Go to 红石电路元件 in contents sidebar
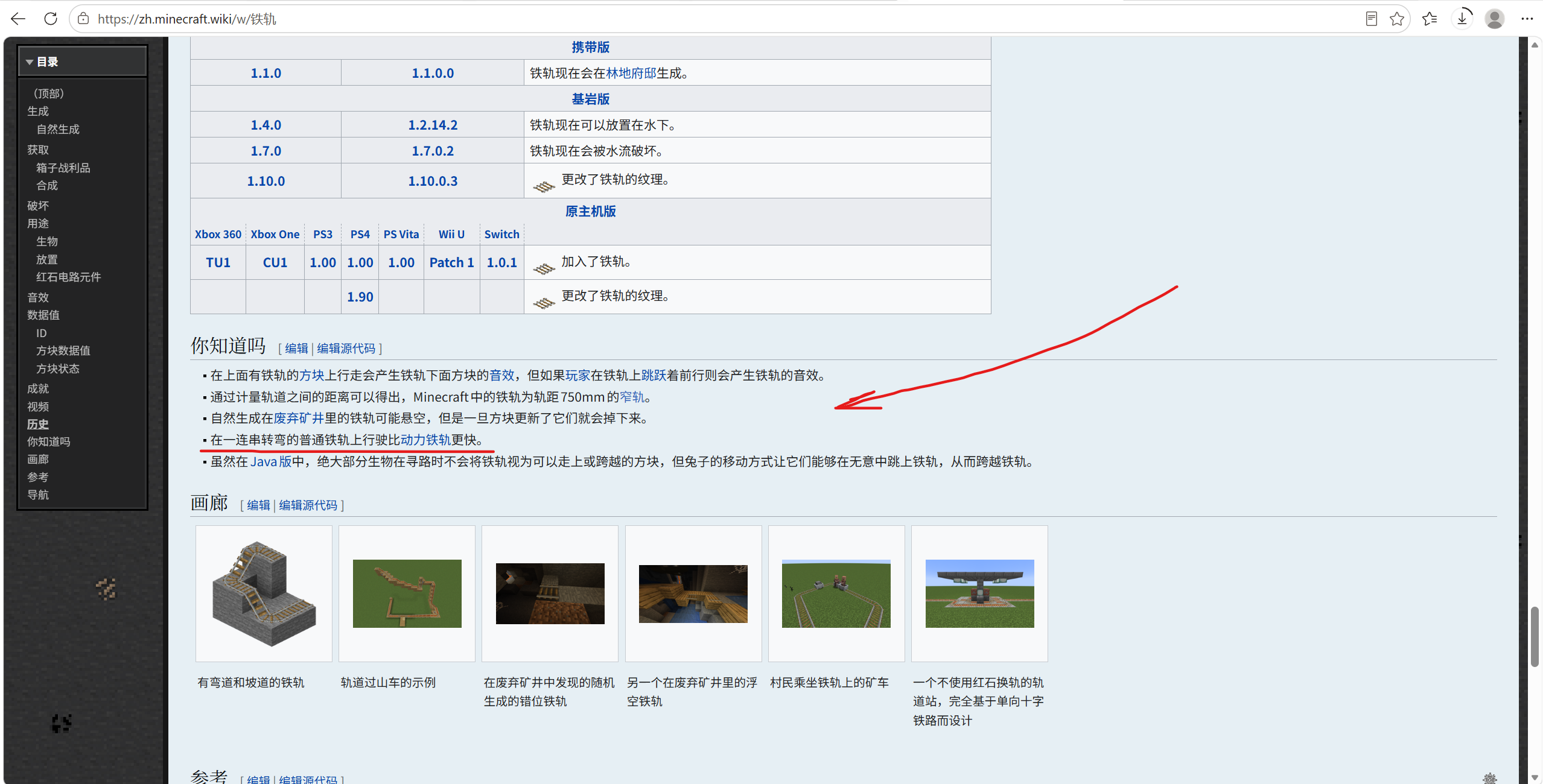 (68, 277)
